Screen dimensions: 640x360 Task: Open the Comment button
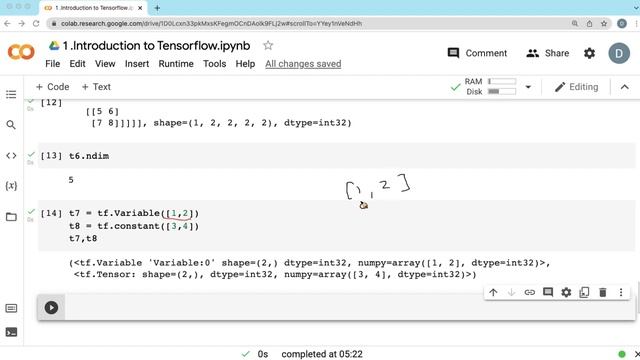pyautogui.click(x=477, y=53)
